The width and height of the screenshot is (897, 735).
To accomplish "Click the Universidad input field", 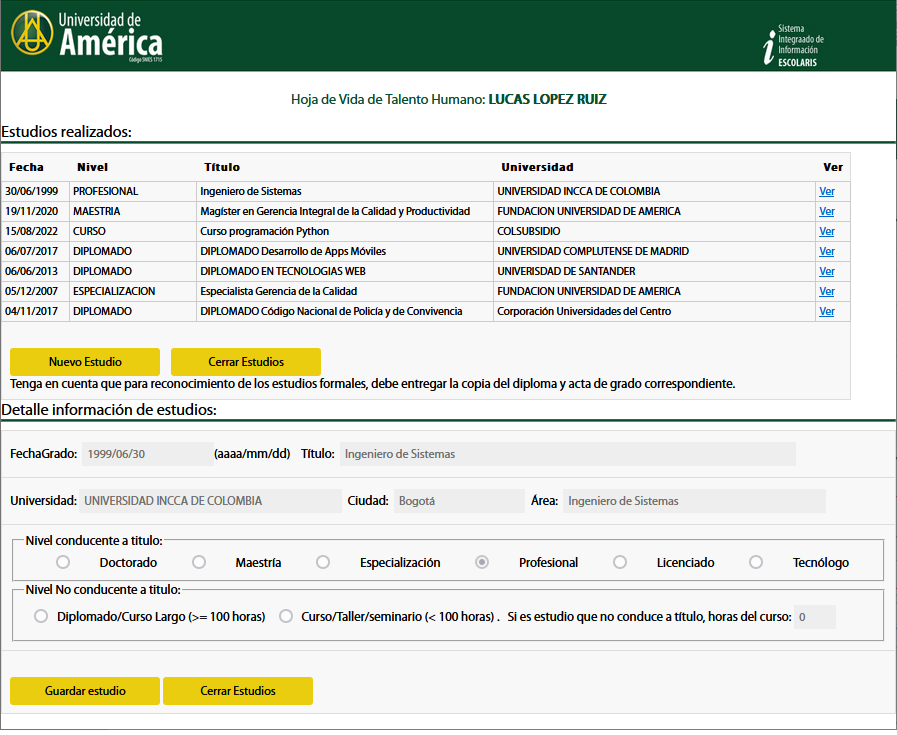I will pos(210,500).
